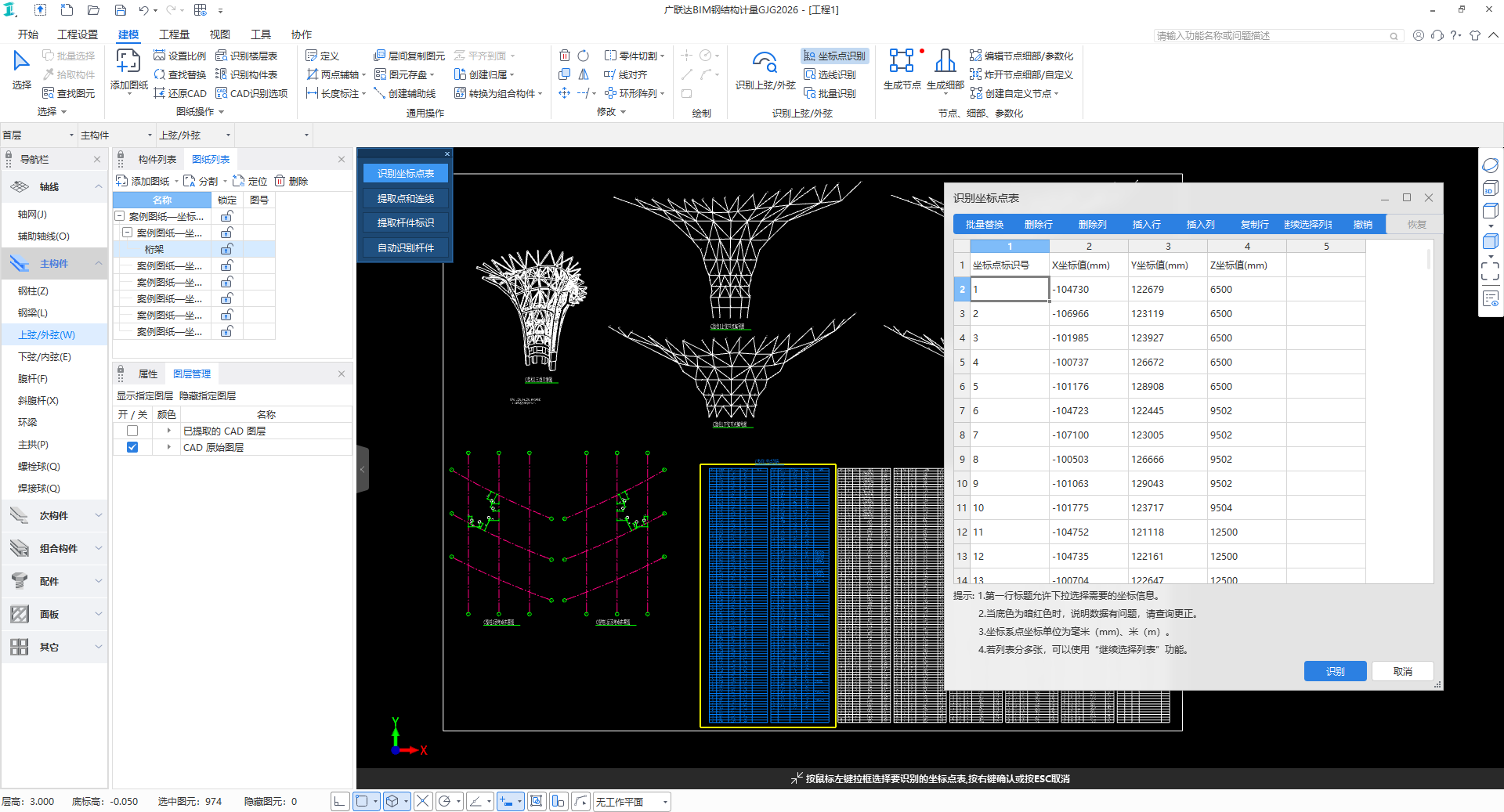Click X坐标值 -106966 cell
Screen dimensions: 1504x812
1089,313
